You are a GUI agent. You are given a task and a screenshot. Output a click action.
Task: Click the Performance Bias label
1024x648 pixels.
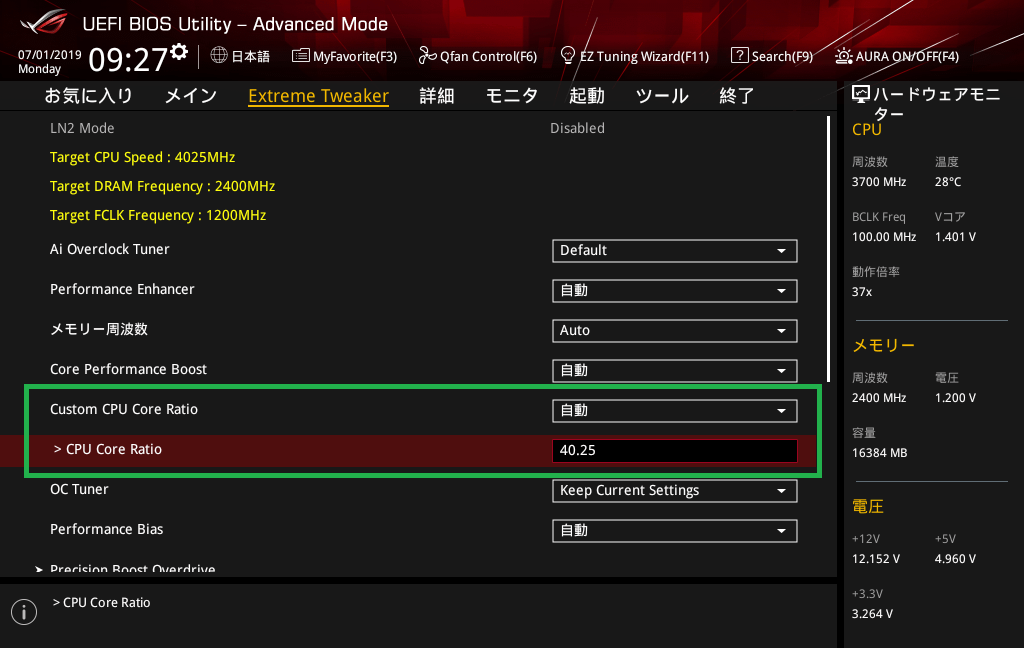106,529
